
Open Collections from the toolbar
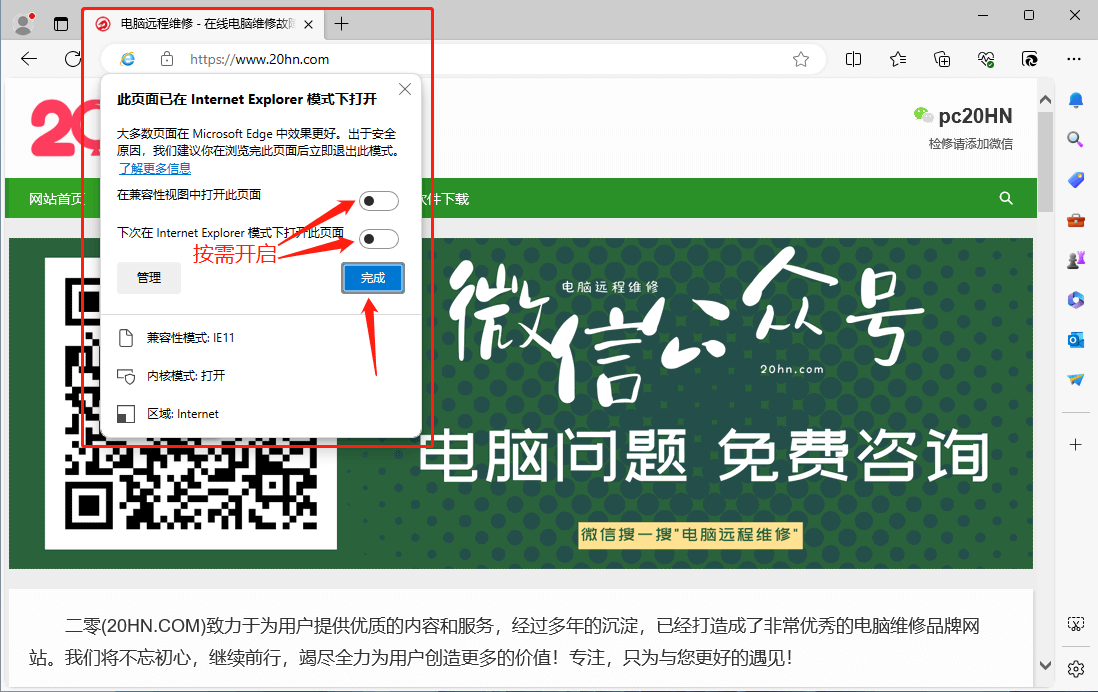(942, 59)
